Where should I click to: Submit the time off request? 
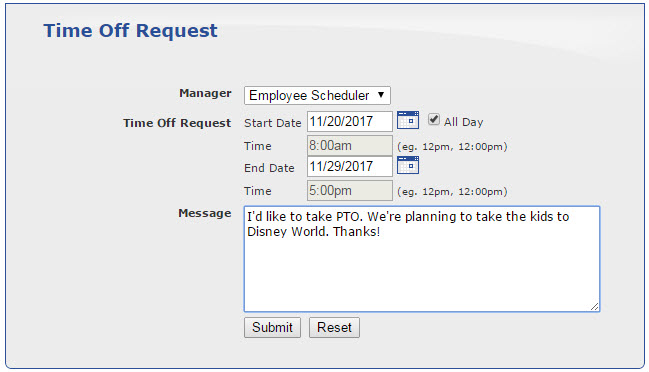(272, 327)
